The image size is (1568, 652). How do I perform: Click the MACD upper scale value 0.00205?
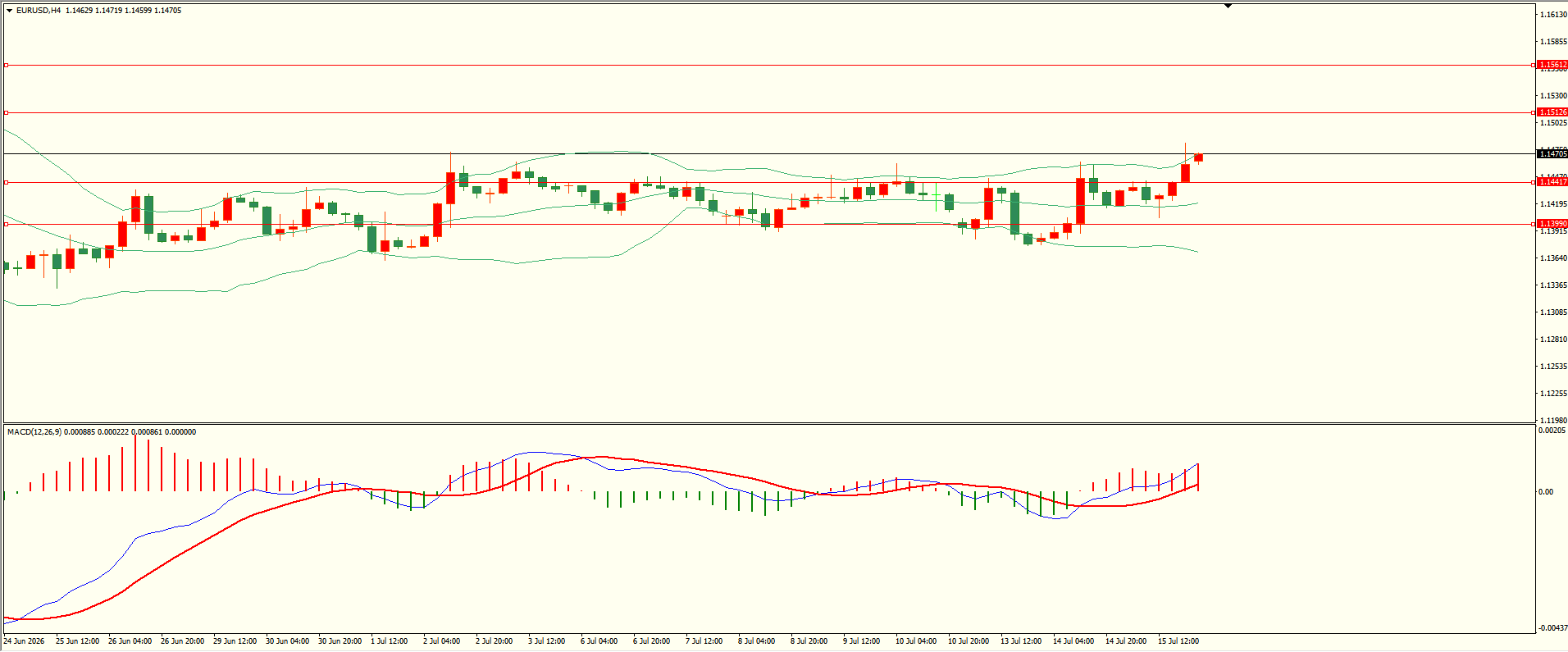pos(1552,431)
